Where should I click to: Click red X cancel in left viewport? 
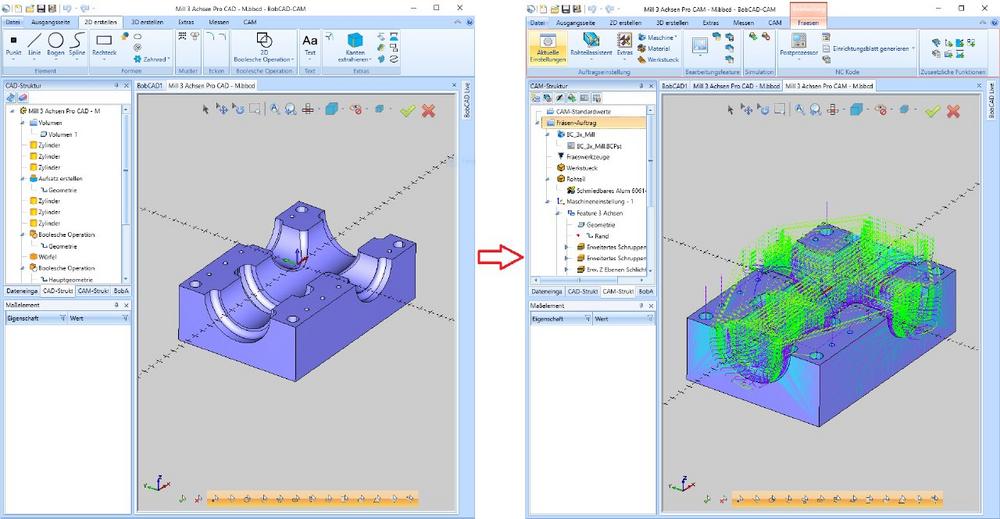point(428,110)
